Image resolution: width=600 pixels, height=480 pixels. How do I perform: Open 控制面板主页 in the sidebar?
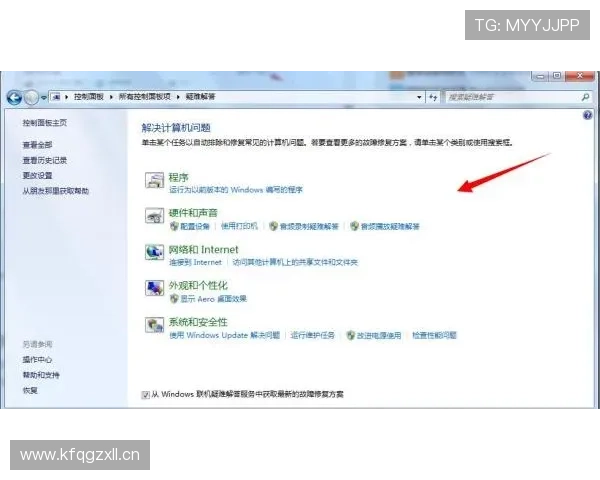(45, 122)
